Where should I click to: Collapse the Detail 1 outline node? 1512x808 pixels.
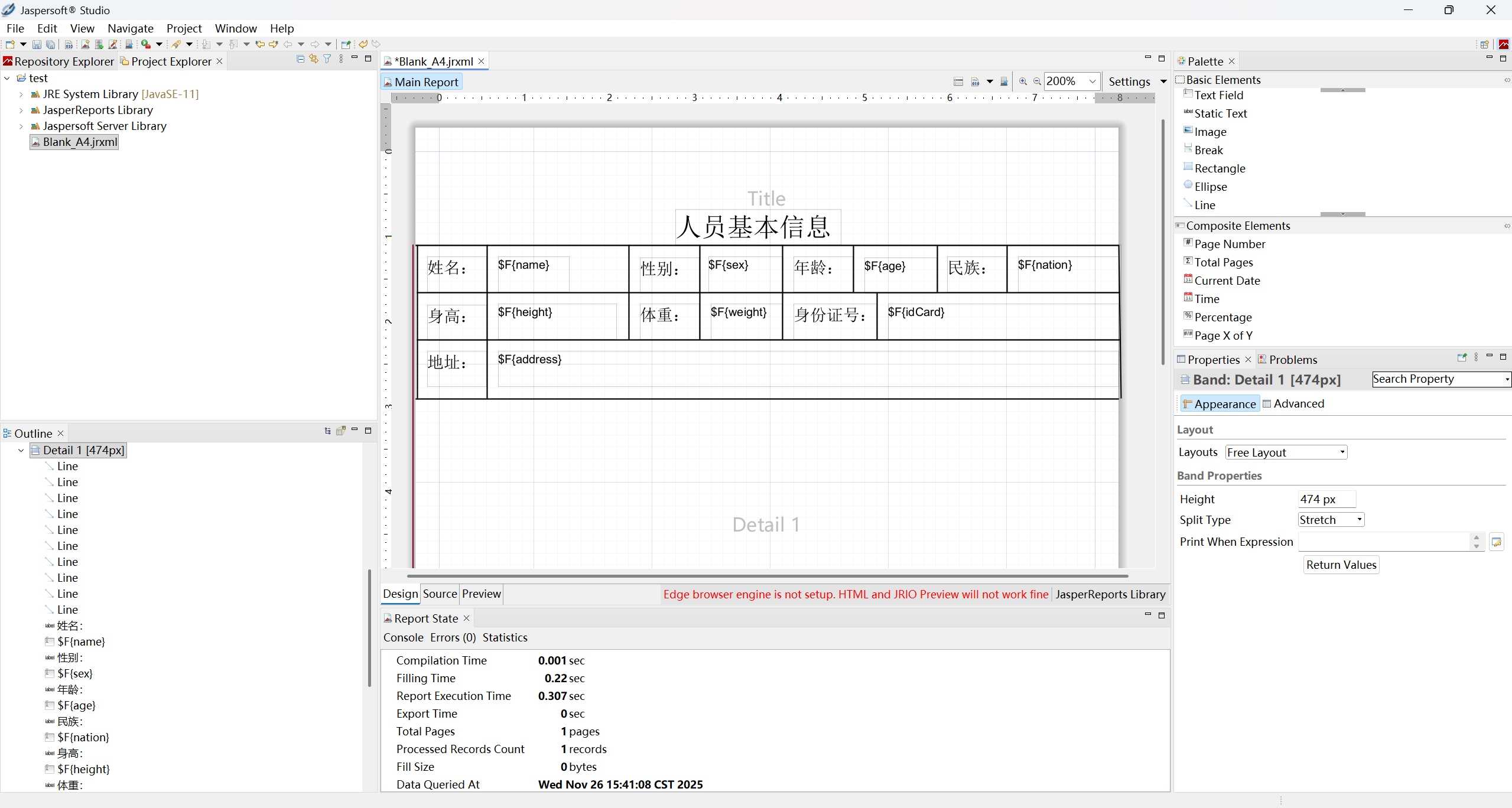click(21, 450)
